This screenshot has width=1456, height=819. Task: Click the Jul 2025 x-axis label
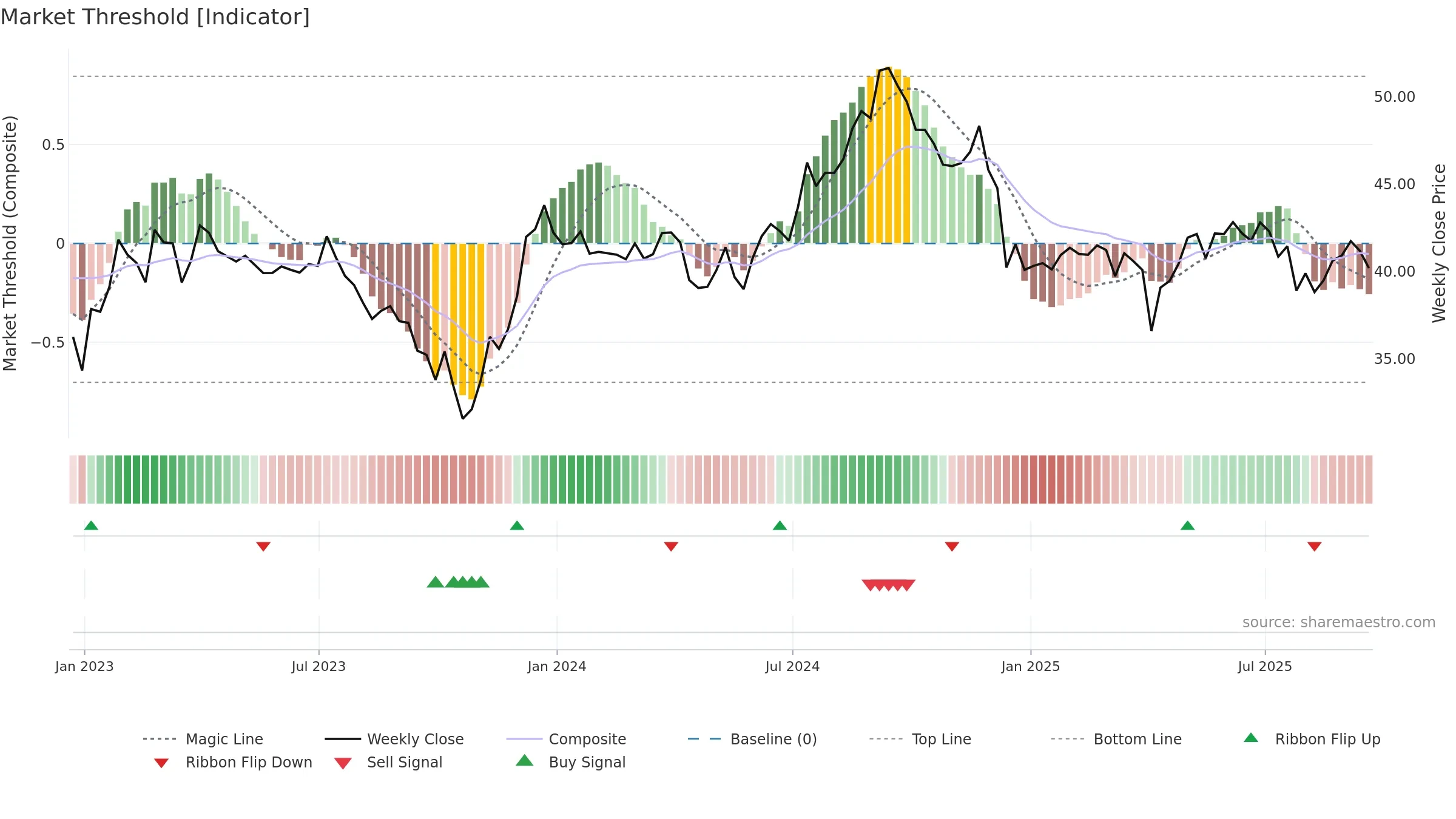1265,667
